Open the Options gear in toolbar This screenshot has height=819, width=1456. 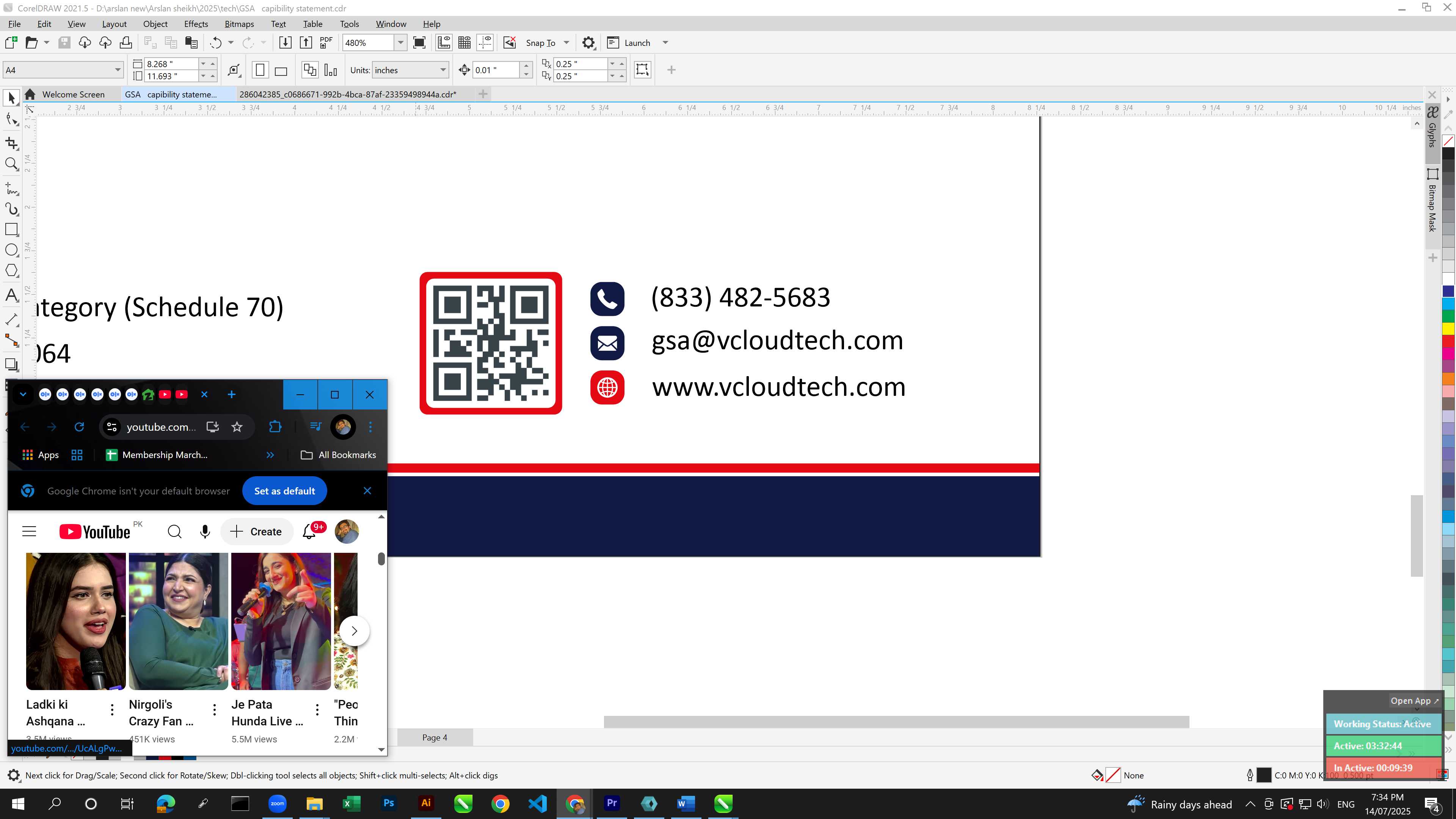[588, 42]
